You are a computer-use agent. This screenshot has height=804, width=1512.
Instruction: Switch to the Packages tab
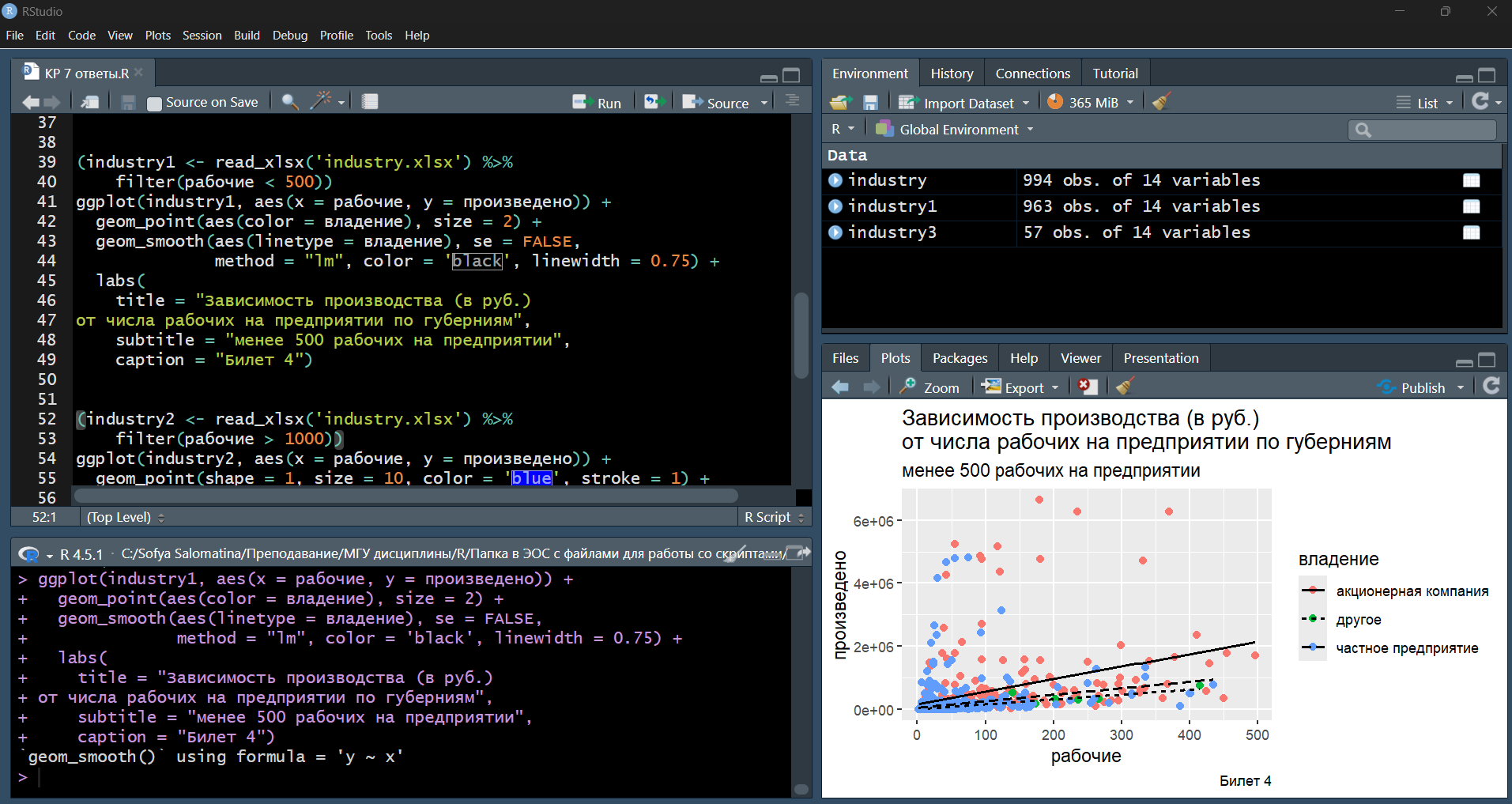point(960,358)
